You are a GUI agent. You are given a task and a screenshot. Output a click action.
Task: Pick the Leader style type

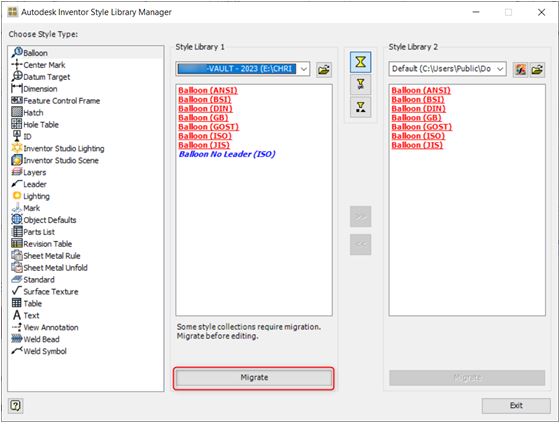(x=29, y=184)
